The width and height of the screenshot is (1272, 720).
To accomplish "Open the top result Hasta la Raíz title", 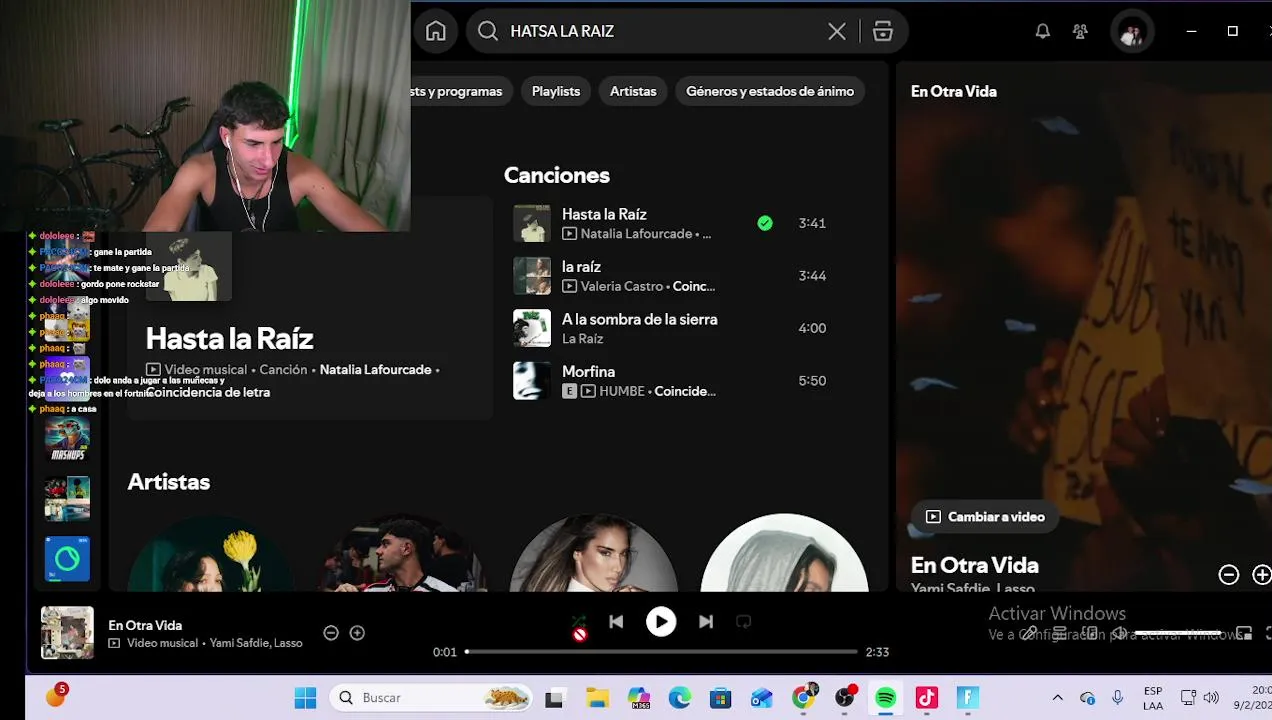I will point(229,338).
